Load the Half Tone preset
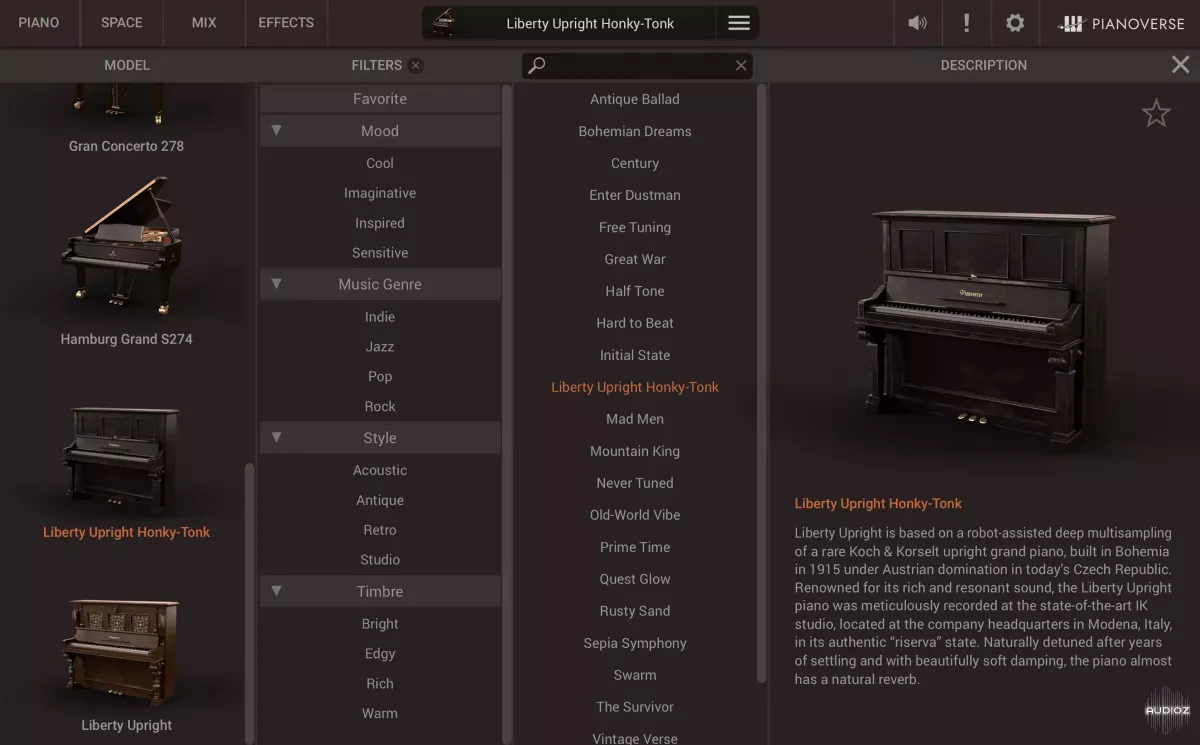 [635, 291]
